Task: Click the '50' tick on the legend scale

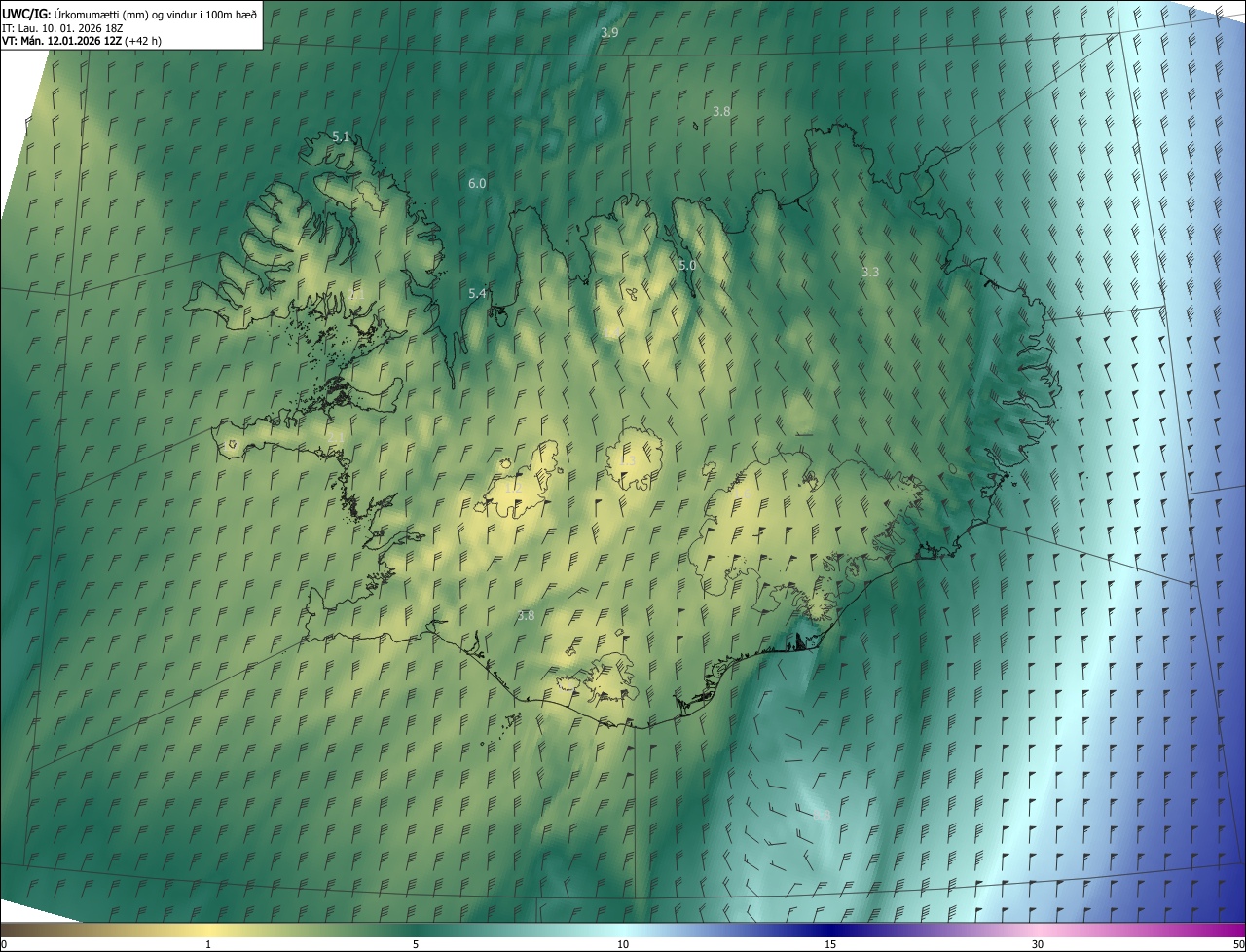Action: [x=1238, y=944]
